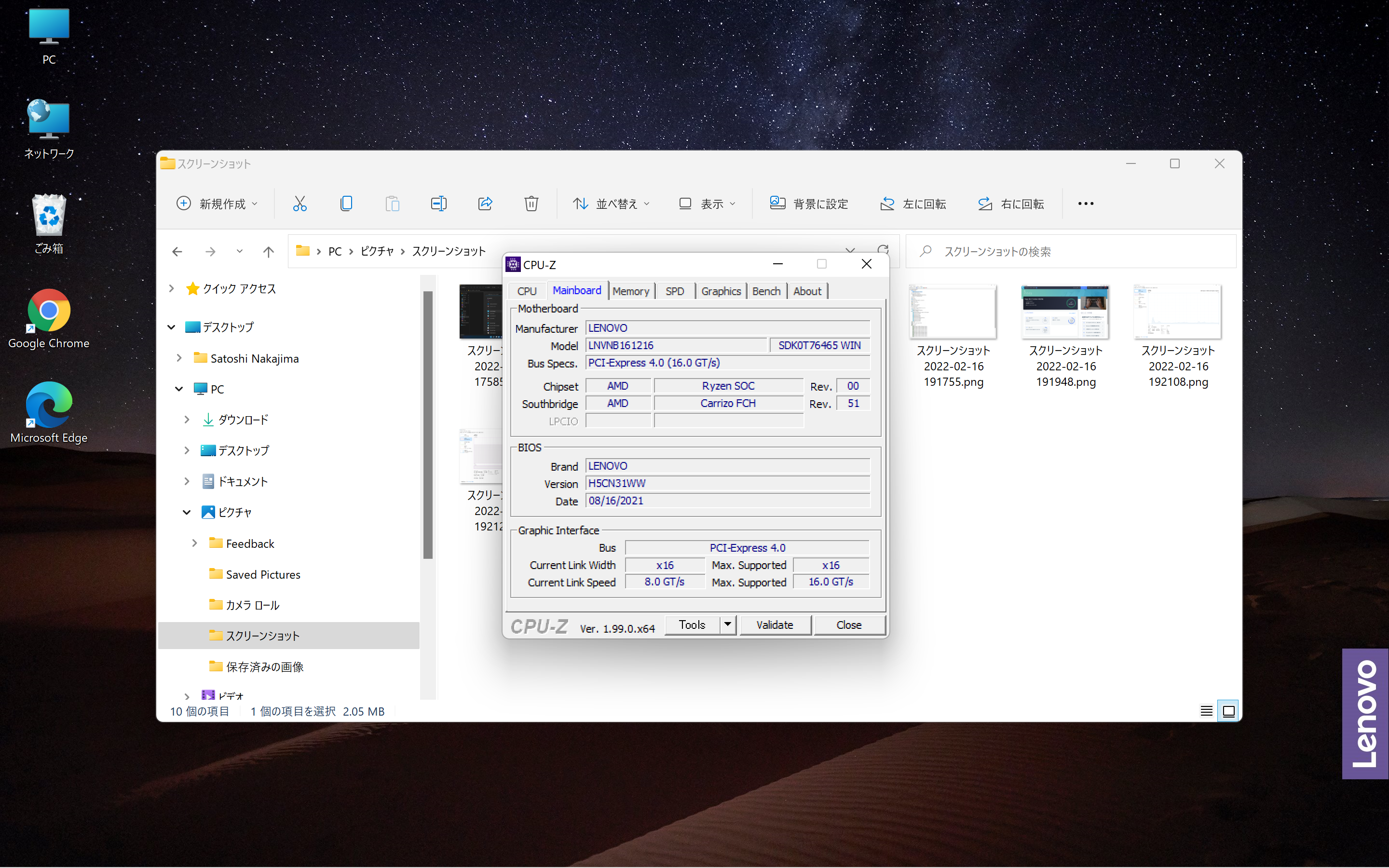The height and width of the screenshot is (868, 1389).
Task: Open the 新規作成 new item dropdown
Action: tap(217, 204)
